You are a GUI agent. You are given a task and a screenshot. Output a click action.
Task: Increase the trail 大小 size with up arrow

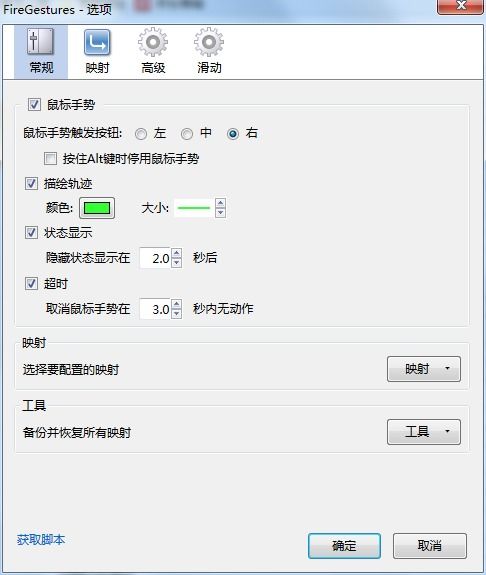pos(220,203)
